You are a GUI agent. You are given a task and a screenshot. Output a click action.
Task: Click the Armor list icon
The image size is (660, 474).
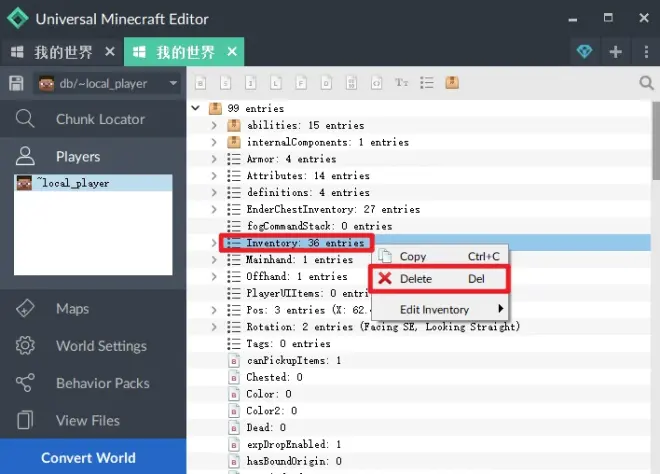click(234, 159)
